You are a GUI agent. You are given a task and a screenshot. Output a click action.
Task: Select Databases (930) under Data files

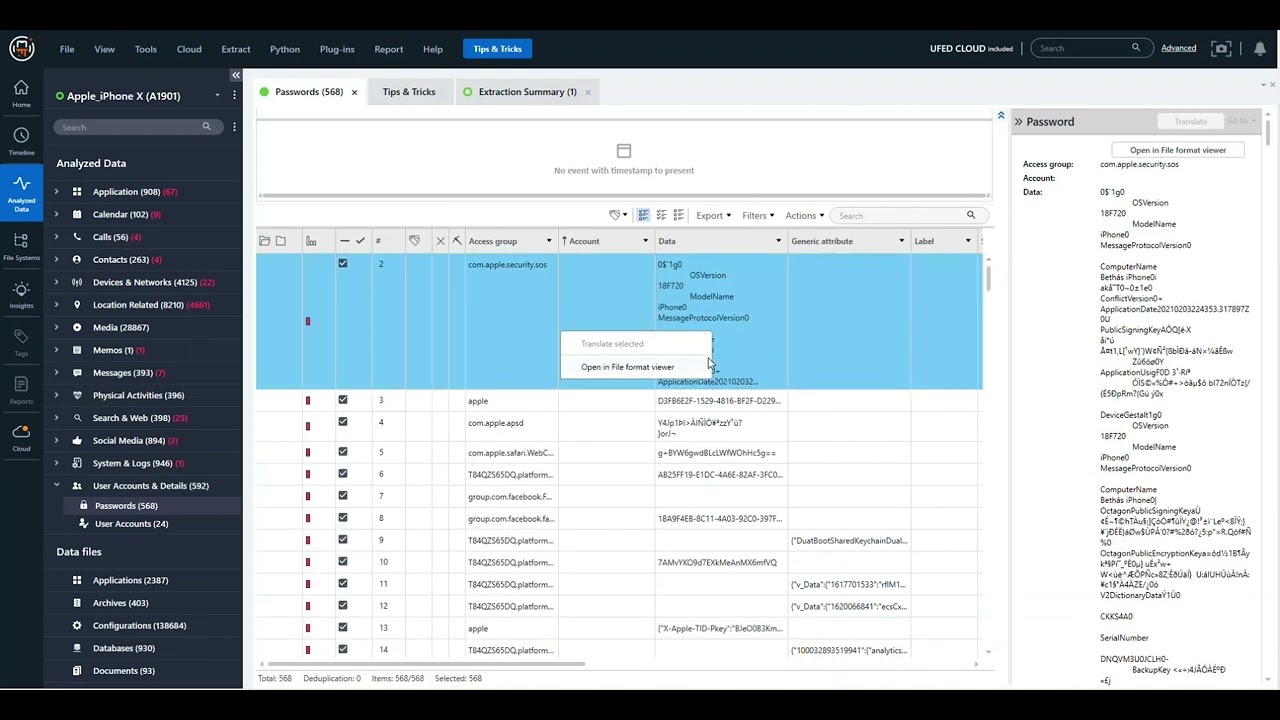coord(123,648)
